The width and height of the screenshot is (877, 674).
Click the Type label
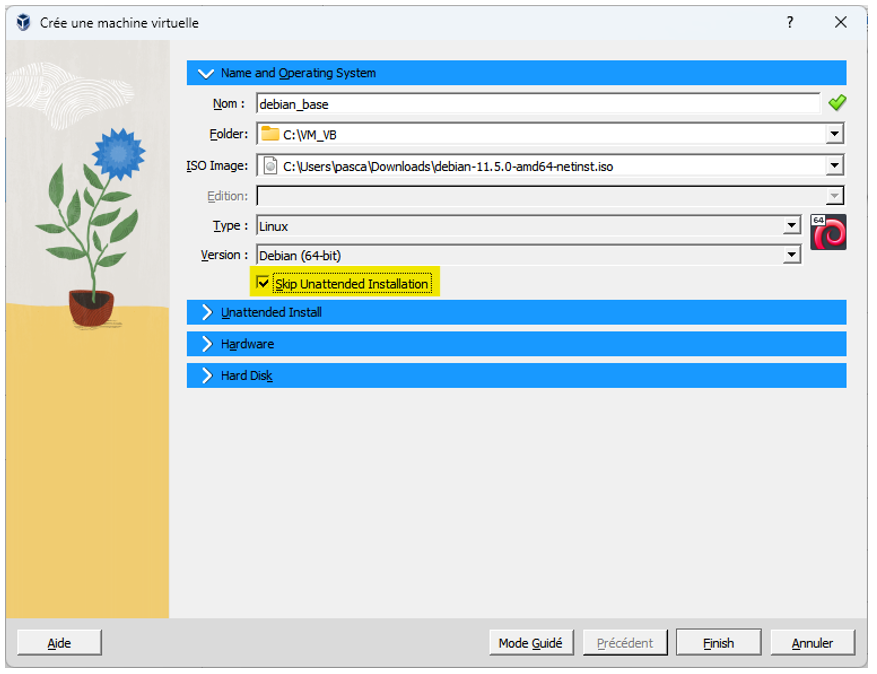coord(230,225)
